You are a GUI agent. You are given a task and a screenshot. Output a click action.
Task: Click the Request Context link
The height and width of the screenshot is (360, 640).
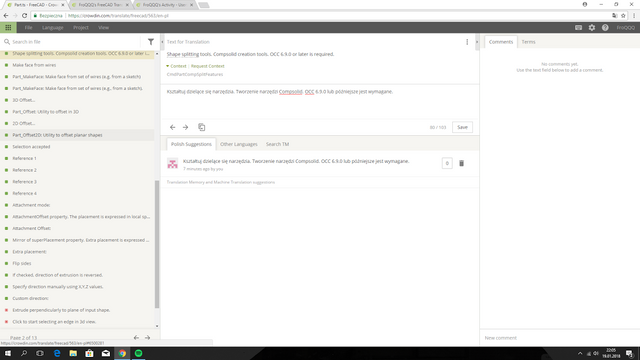[207, 66]
